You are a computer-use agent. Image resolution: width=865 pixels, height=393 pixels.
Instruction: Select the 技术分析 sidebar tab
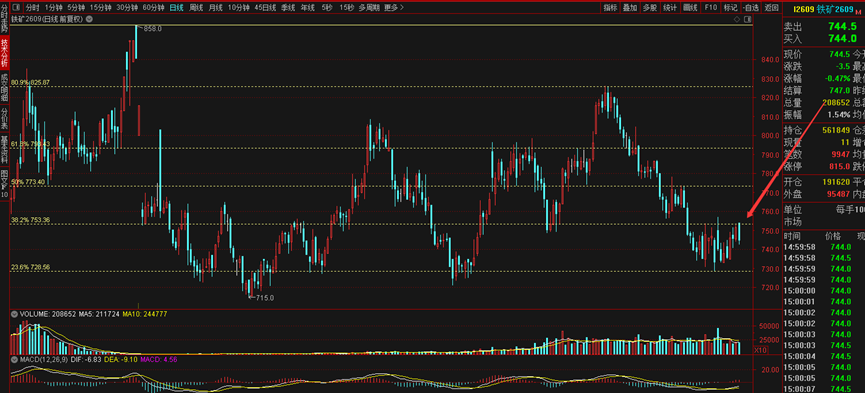pos(4,52)
